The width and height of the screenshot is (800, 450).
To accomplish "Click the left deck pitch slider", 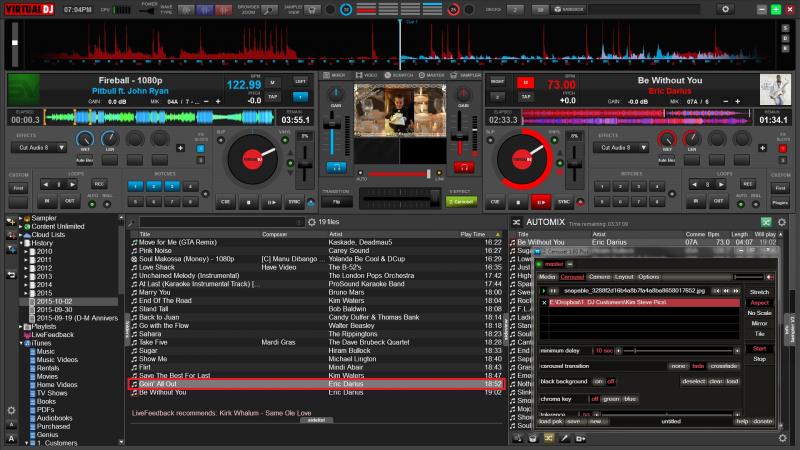I will point(305,165).
